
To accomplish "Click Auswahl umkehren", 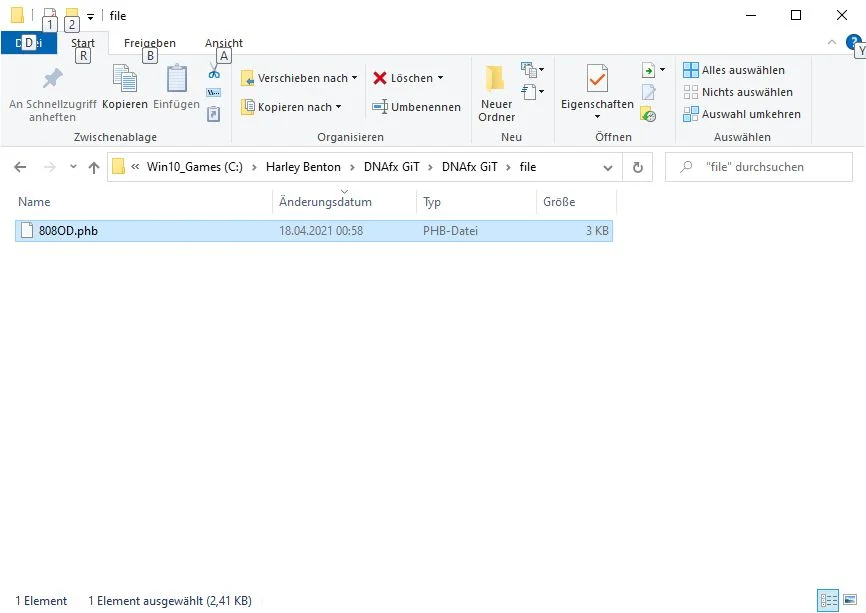I will [741, 114].
